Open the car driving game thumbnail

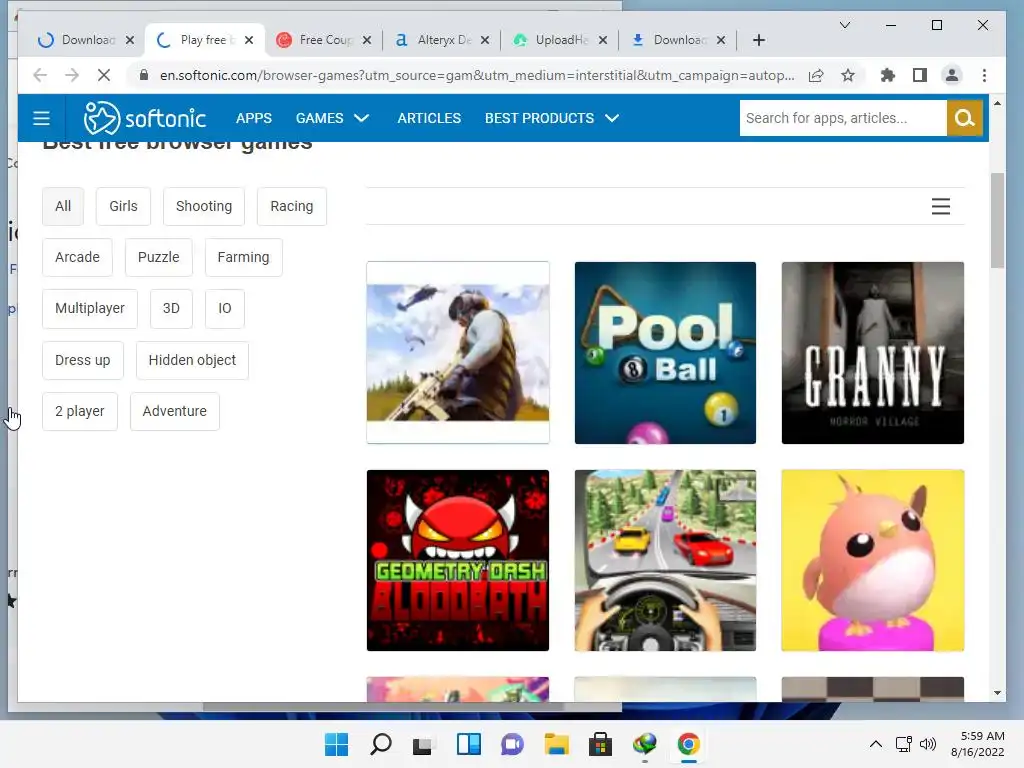[x=665, y=560]
